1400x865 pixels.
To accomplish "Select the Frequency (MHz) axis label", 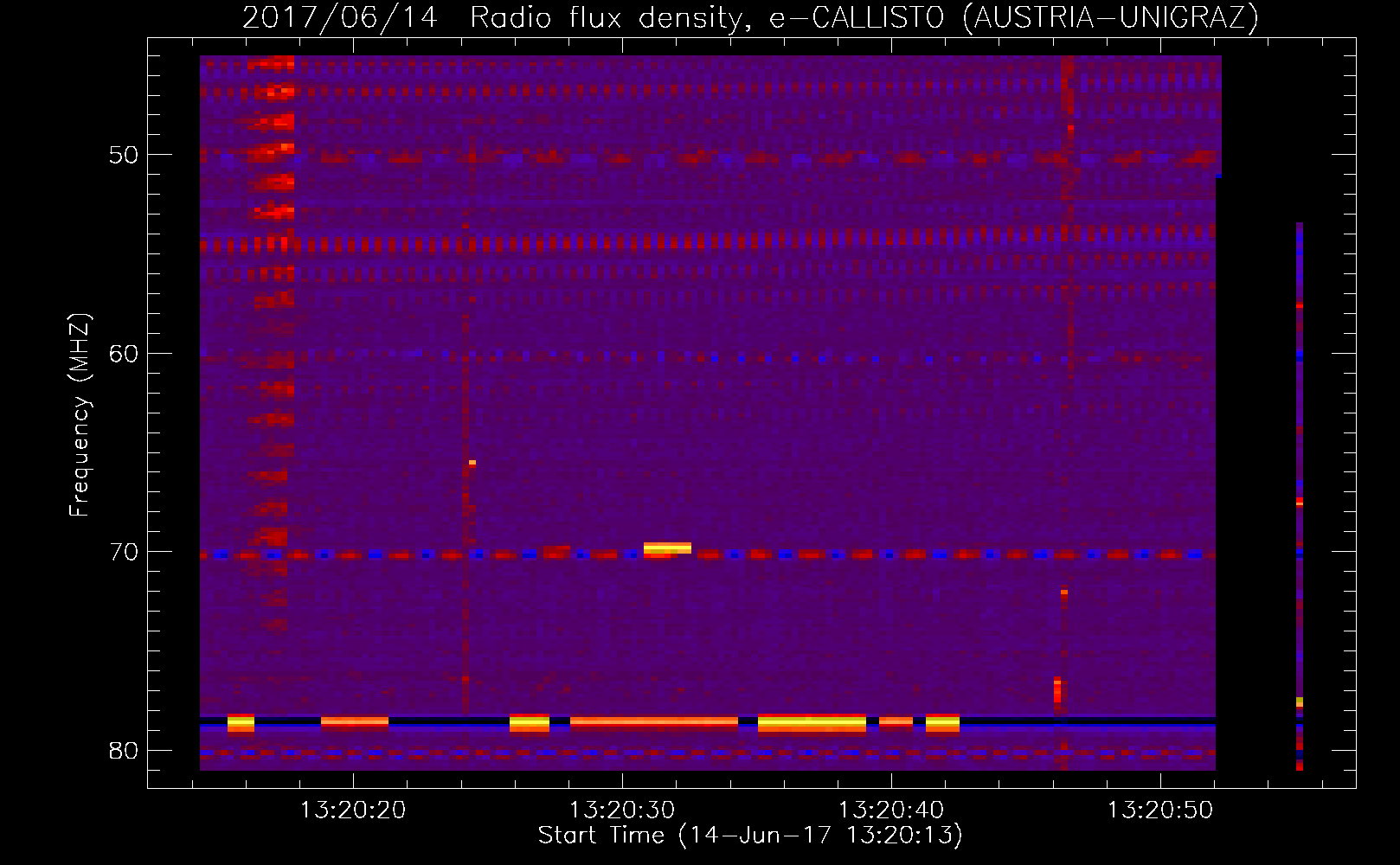I will click(80, 415).
